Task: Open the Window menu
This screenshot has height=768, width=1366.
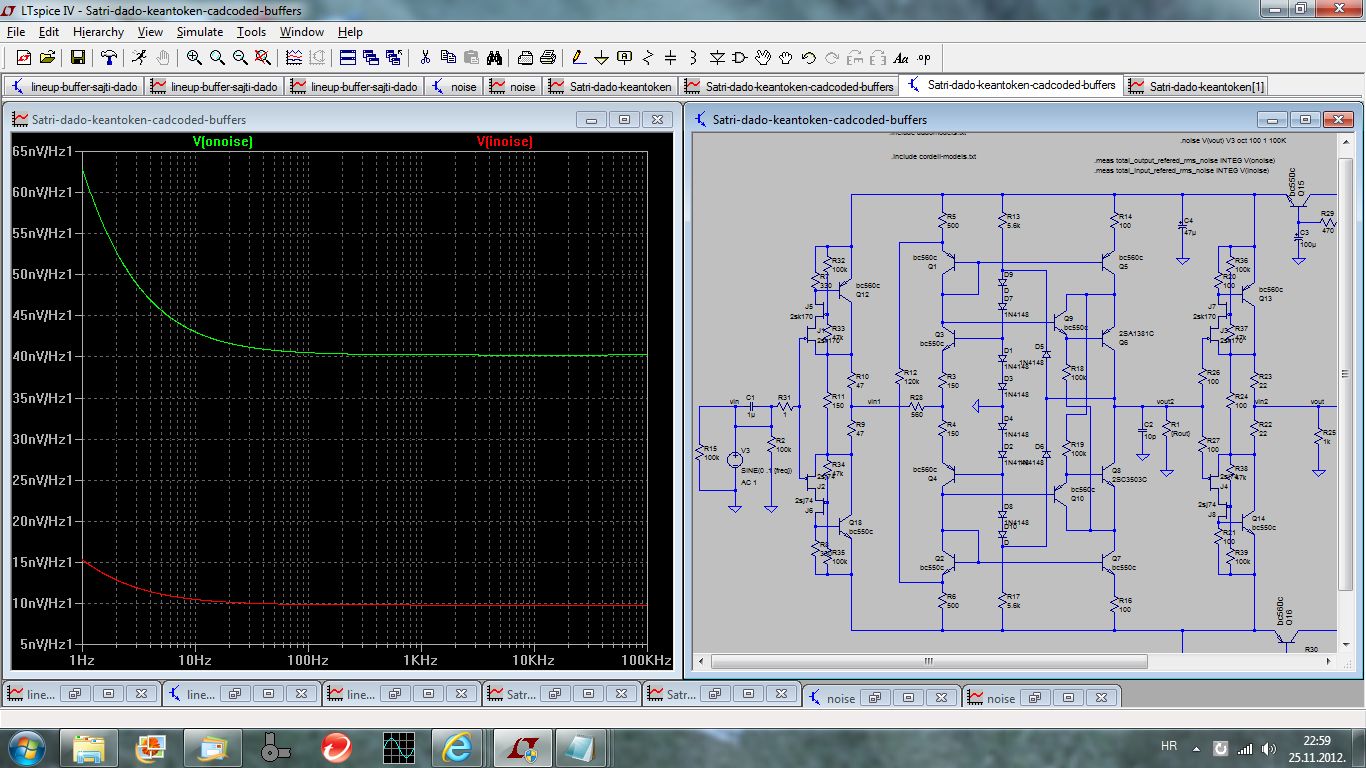Action: coord(301,32)
